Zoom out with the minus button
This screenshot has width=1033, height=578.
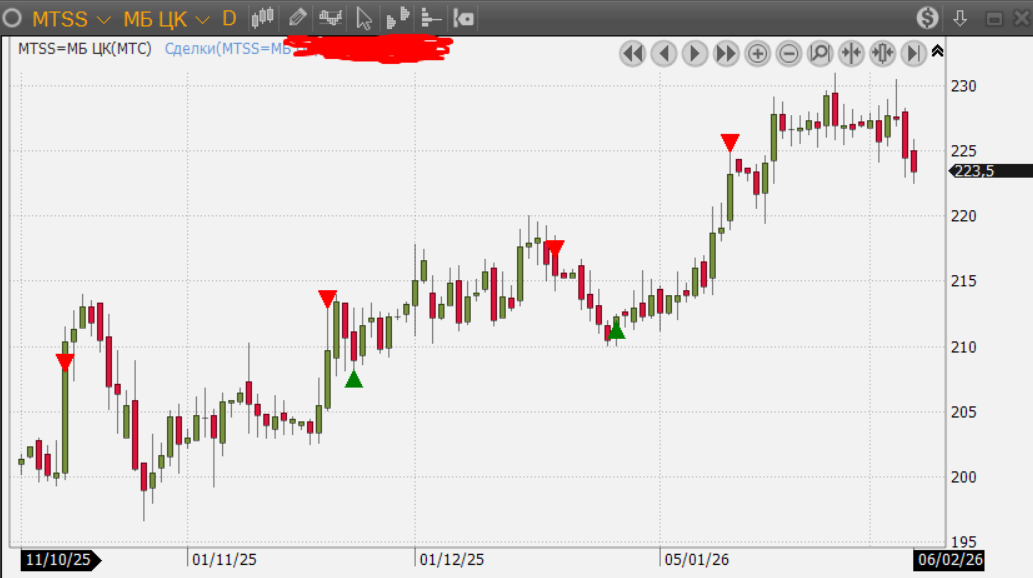tap(789, 53)
